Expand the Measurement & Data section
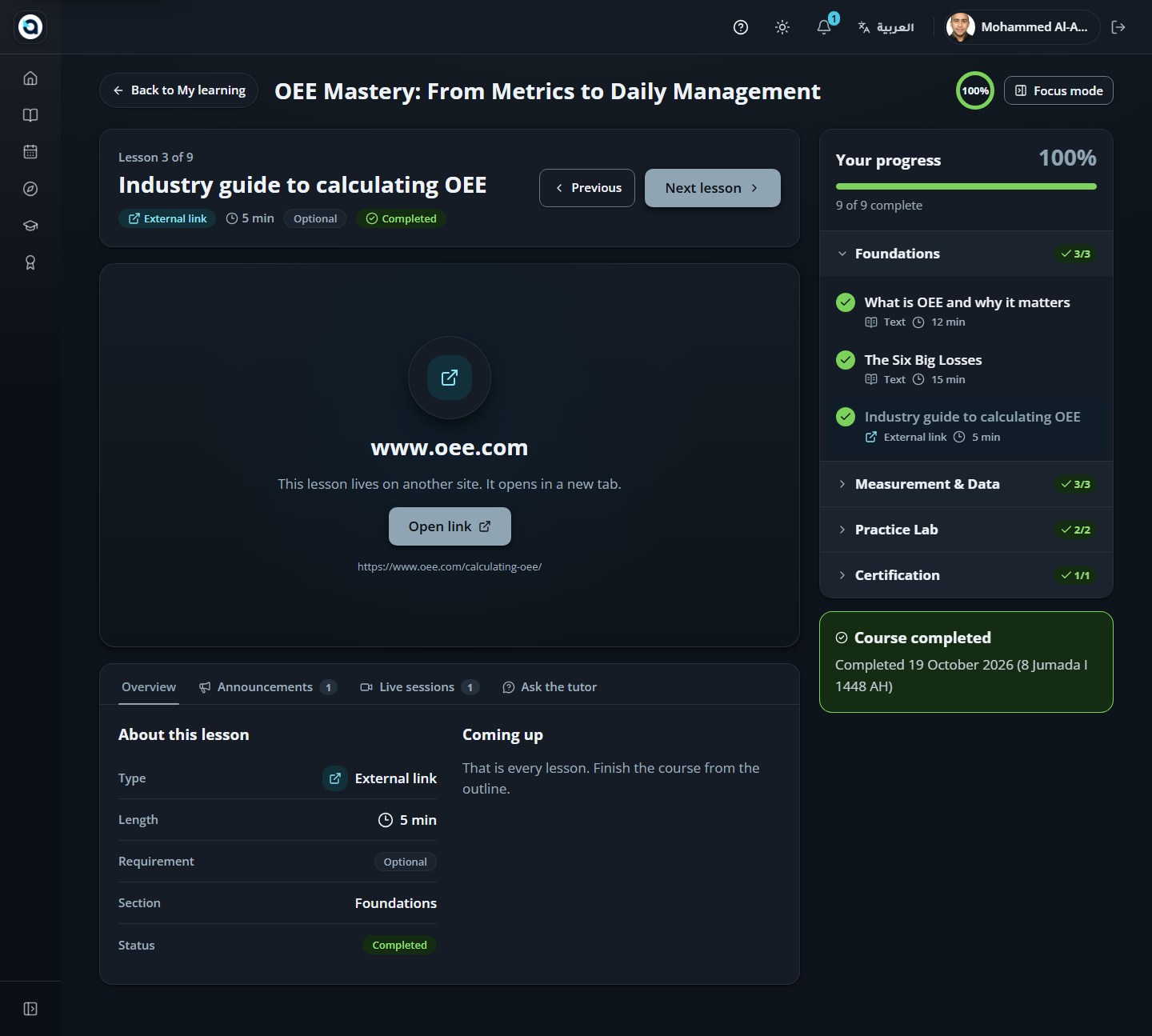1152x1036 pixels. click(966, 484)
